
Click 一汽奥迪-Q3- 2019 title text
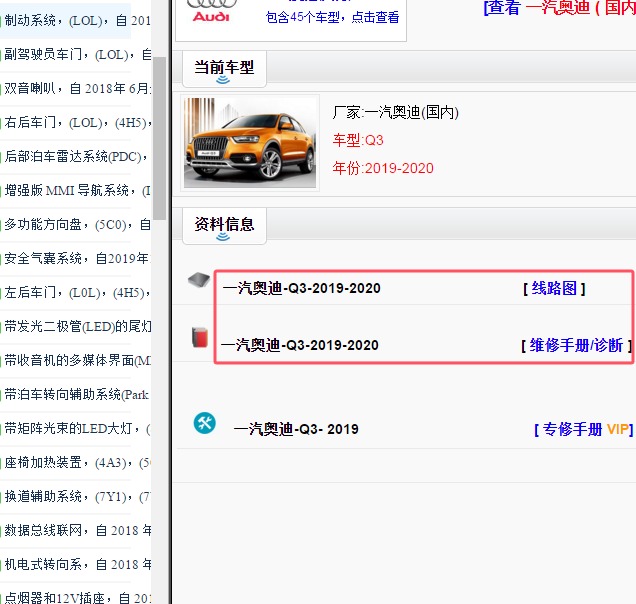[x=296, y=429]
